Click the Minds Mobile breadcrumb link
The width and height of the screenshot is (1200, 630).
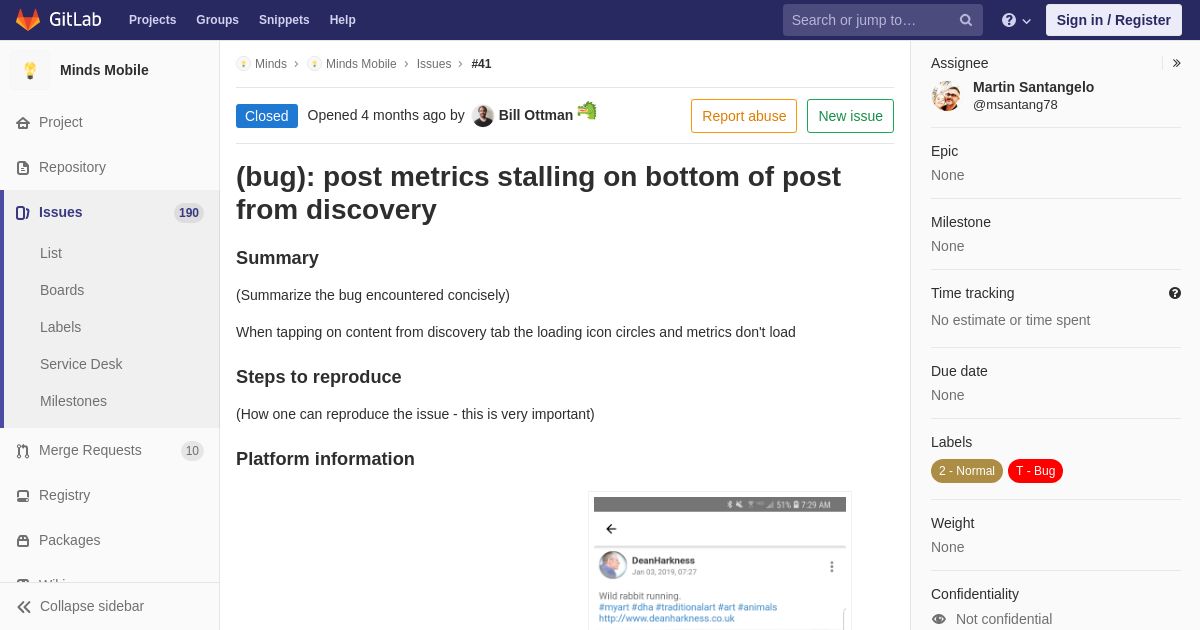pos(361,64)
